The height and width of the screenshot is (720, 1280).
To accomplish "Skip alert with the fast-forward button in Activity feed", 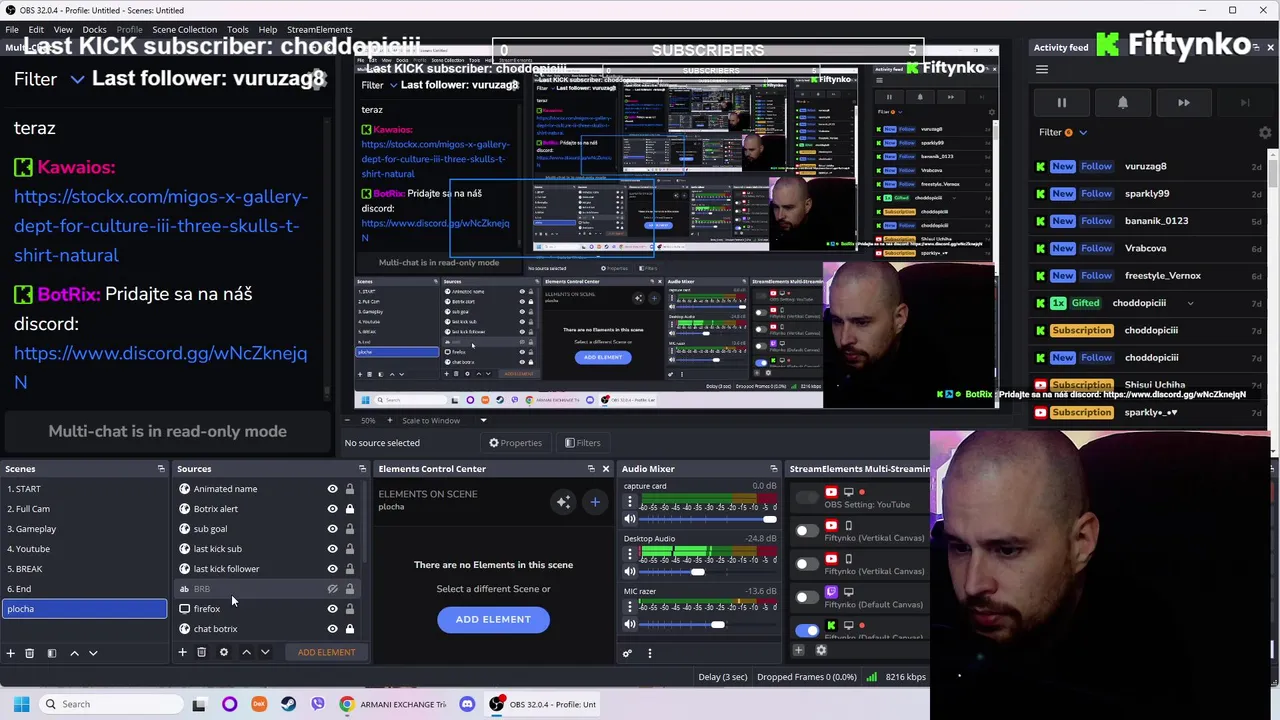I will pos(1184,102).
